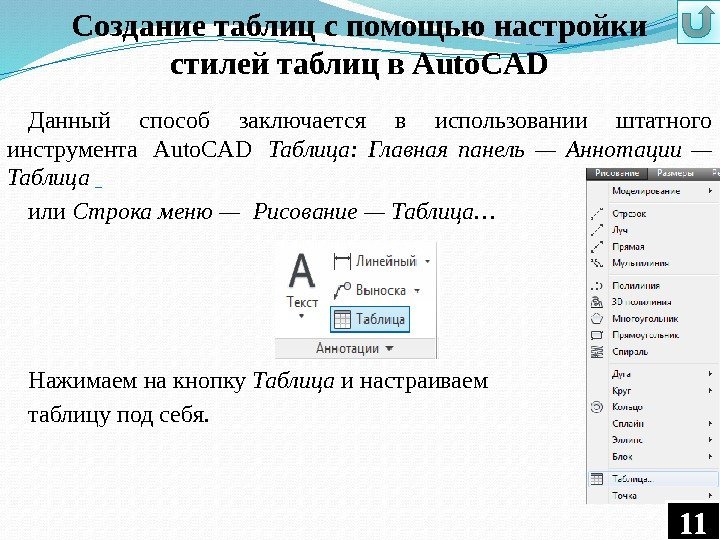Image resolution: width=720 pixels, height=540 pixels.
Task: Click the Линейный dimension icon
Action: 342,262
